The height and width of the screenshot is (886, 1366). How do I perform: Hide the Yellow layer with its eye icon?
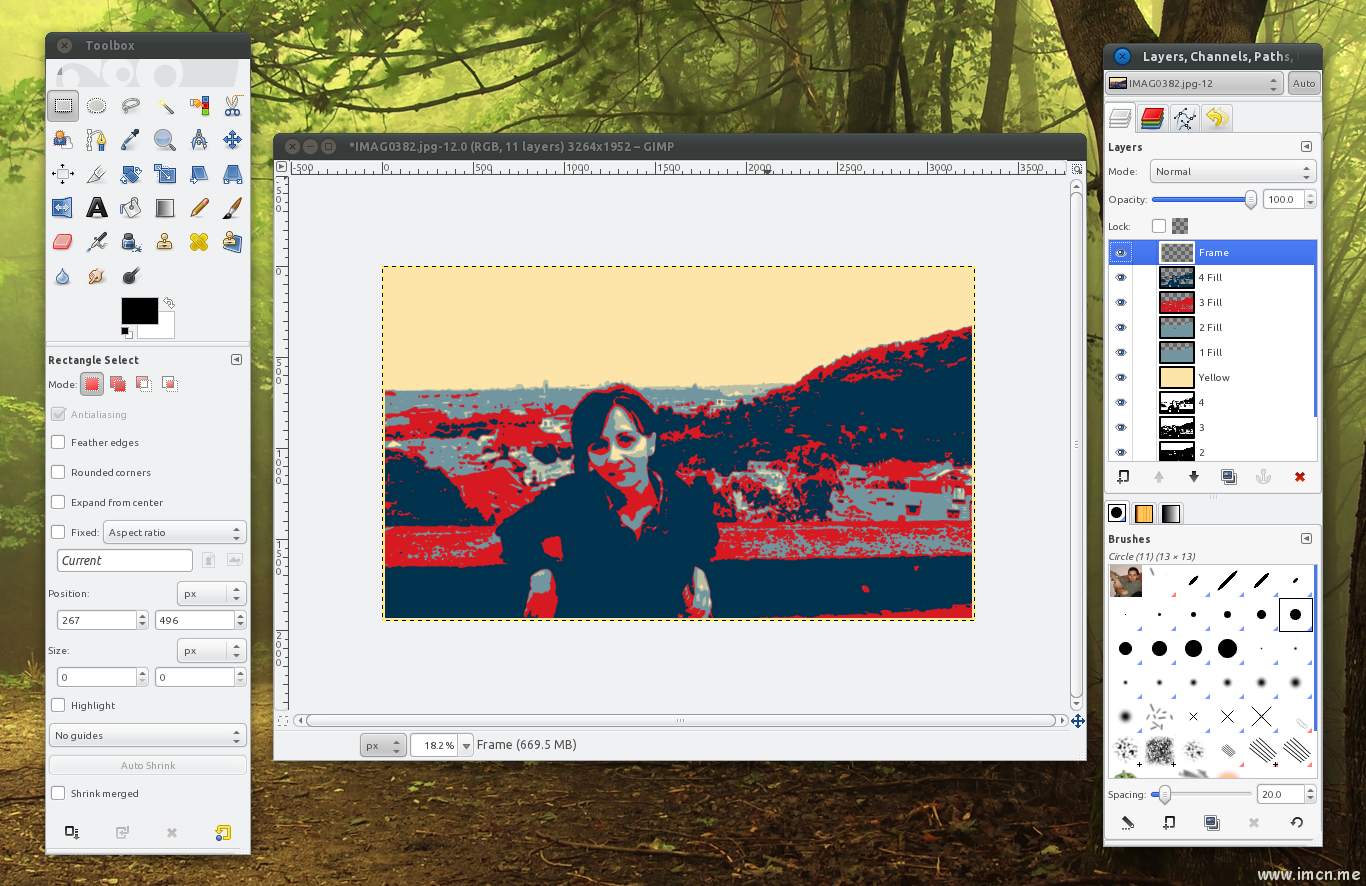pos(1121,377)
